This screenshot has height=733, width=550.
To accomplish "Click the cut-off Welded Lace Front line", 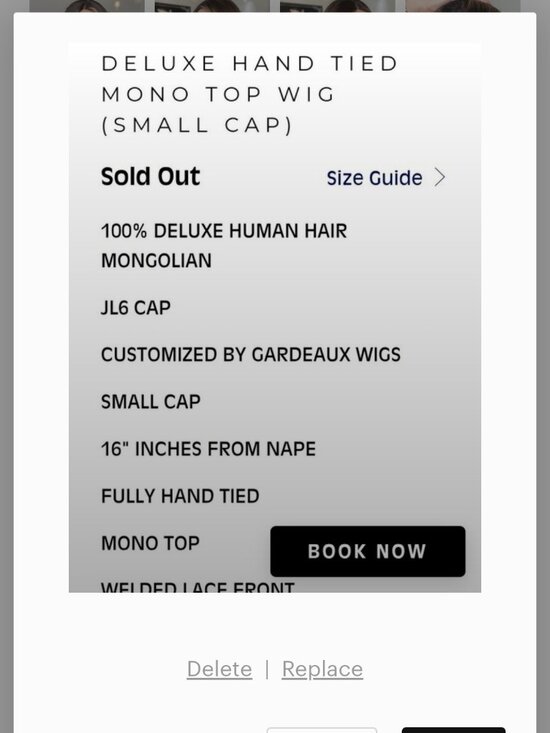I will point(198,587).
